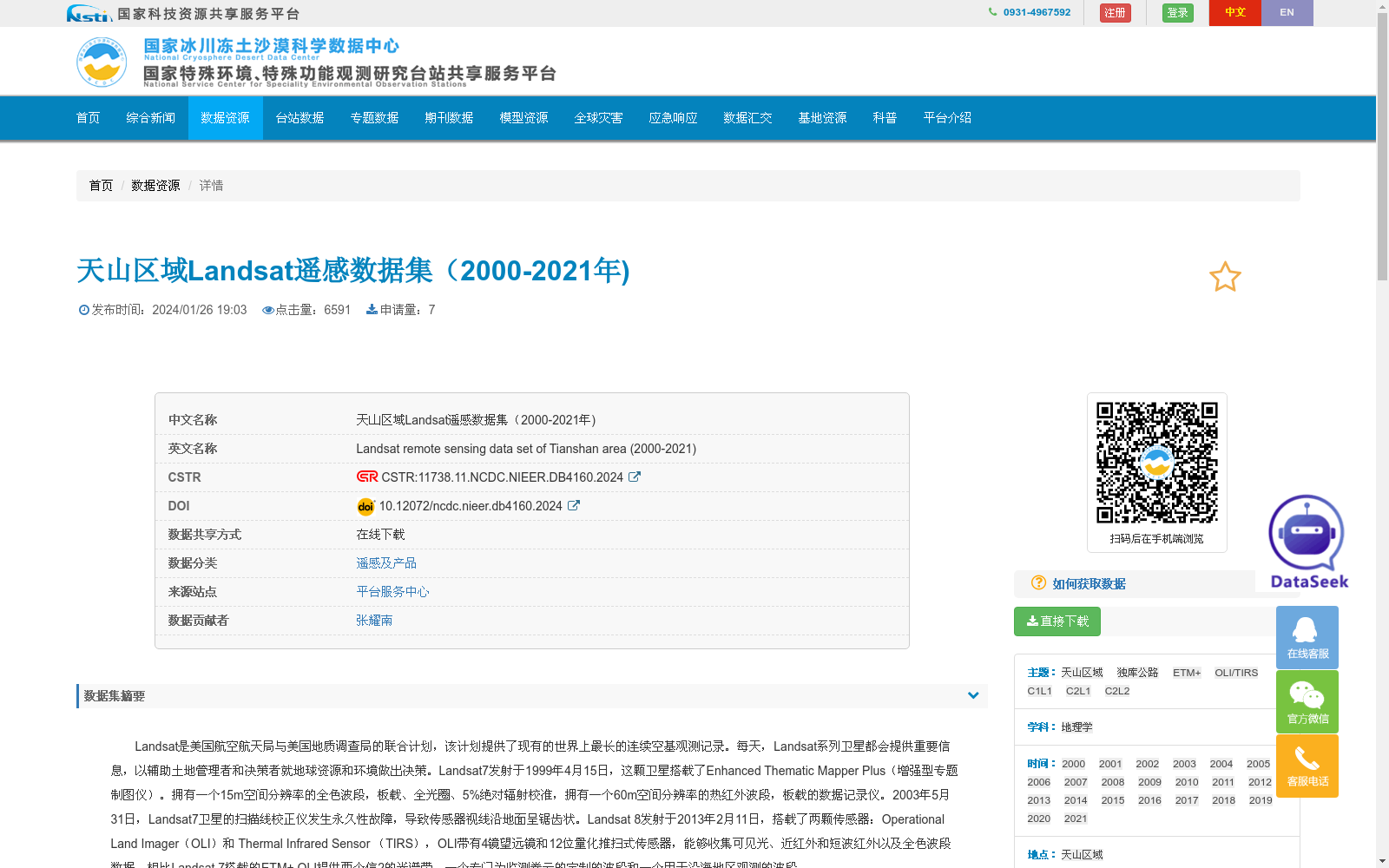
Task: Click the data center round logo
Action: 102,62
